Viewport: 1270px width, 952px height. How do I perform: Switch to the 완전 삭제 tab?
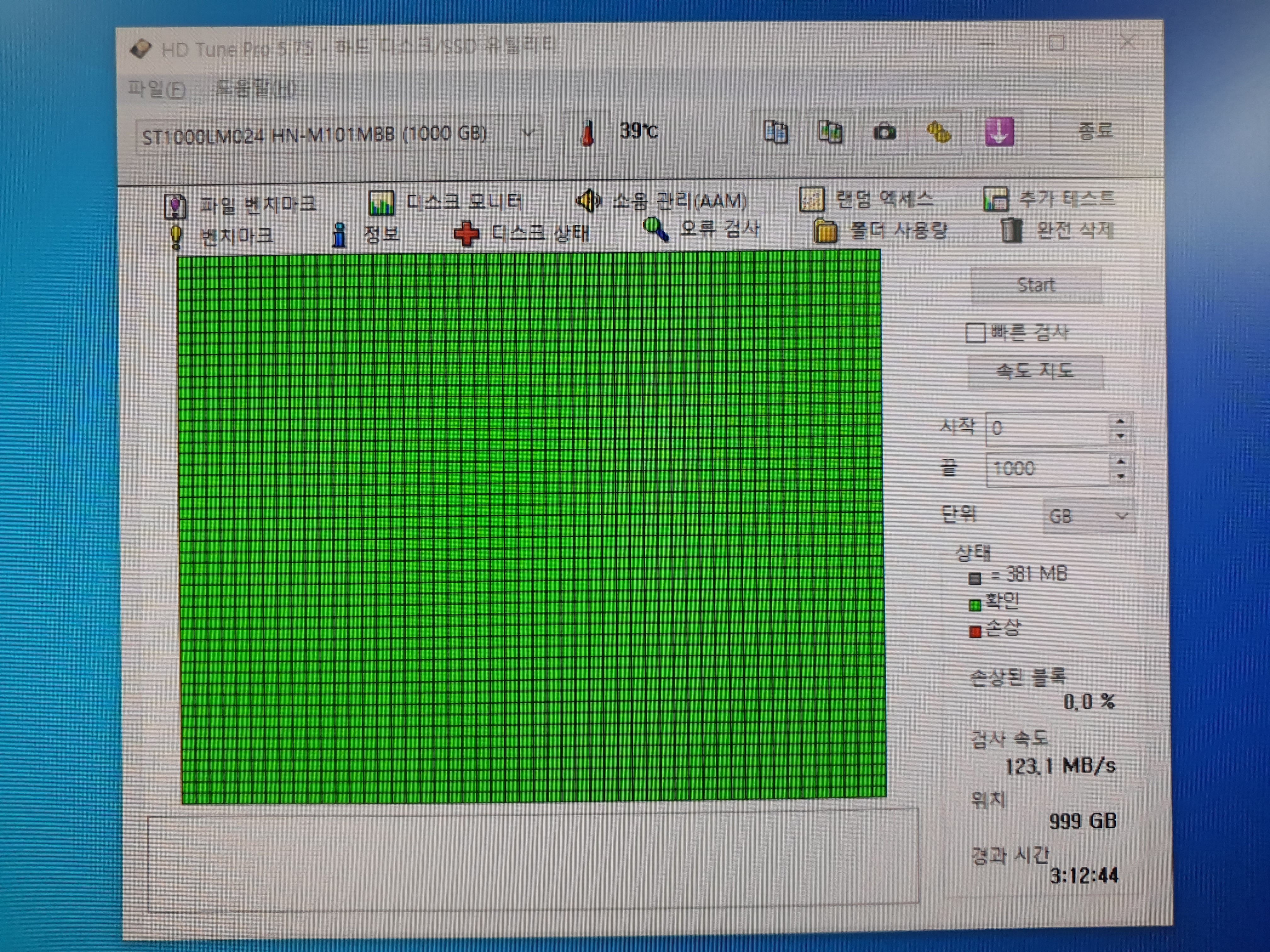pos(1058,230)
